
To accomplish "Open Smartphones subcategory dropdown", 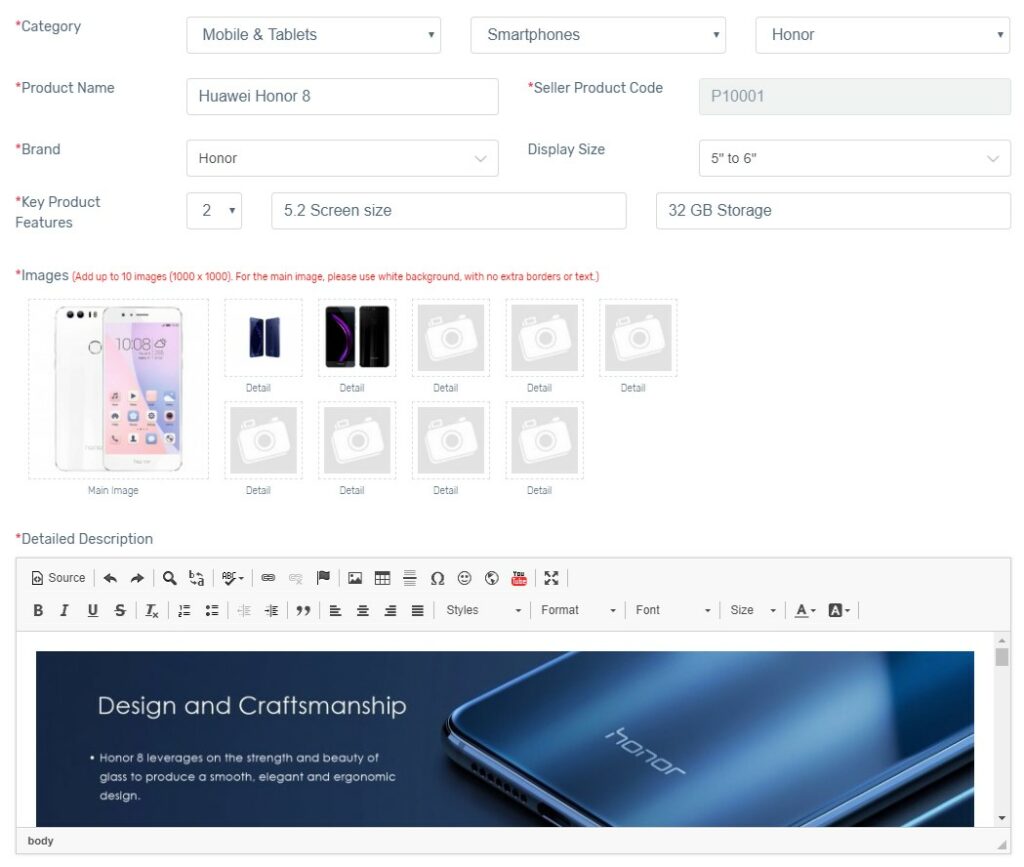I will [598, 35].
